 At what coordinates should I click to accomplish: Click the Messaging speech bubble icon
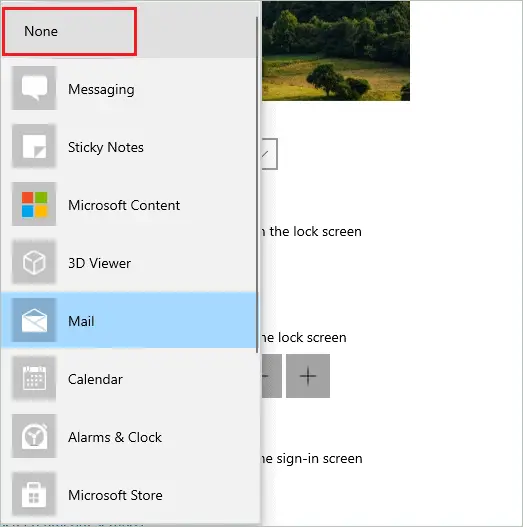pyautogui.click(x=34, y=88)
